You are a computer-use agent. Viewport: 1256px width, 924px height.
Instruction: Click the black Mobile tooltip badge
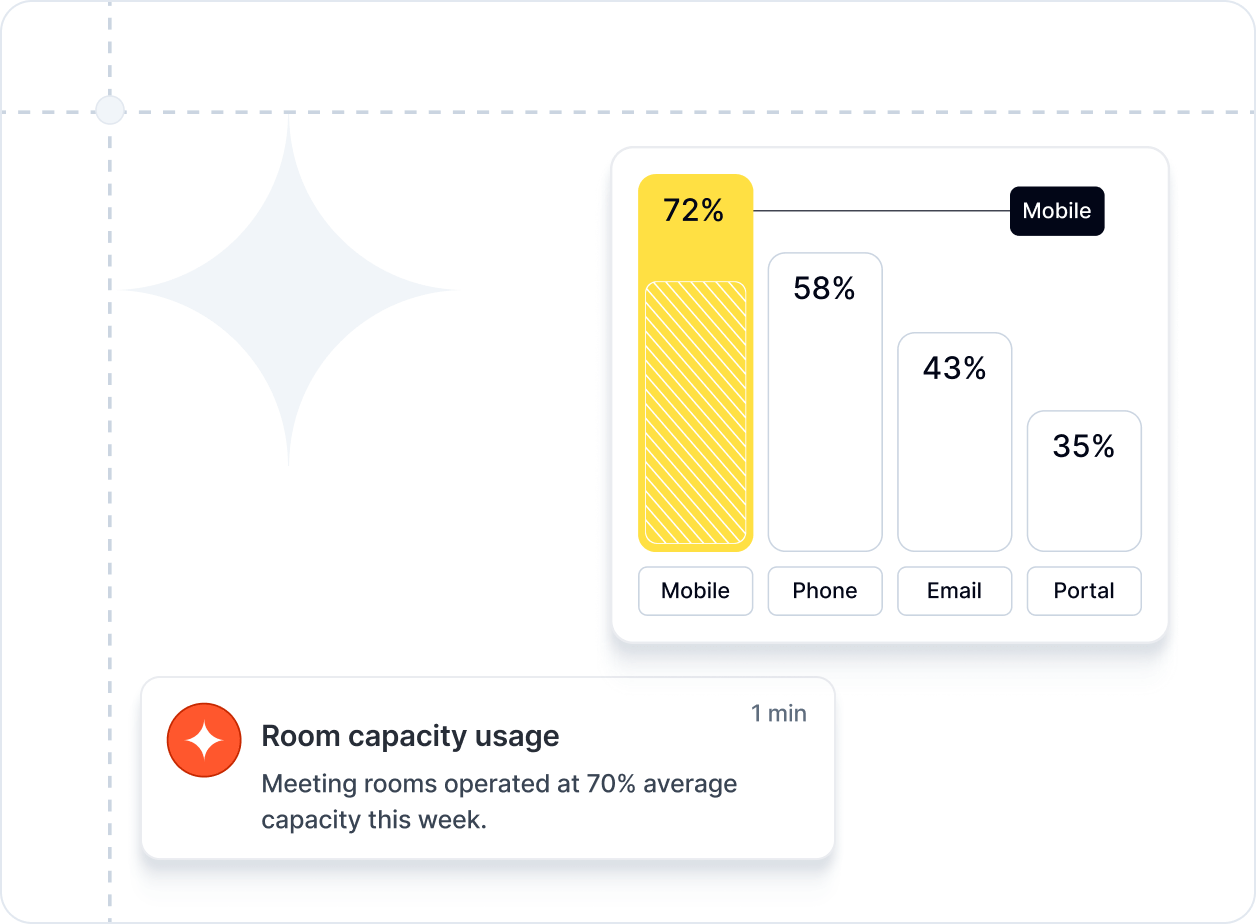coord(1057,211)
